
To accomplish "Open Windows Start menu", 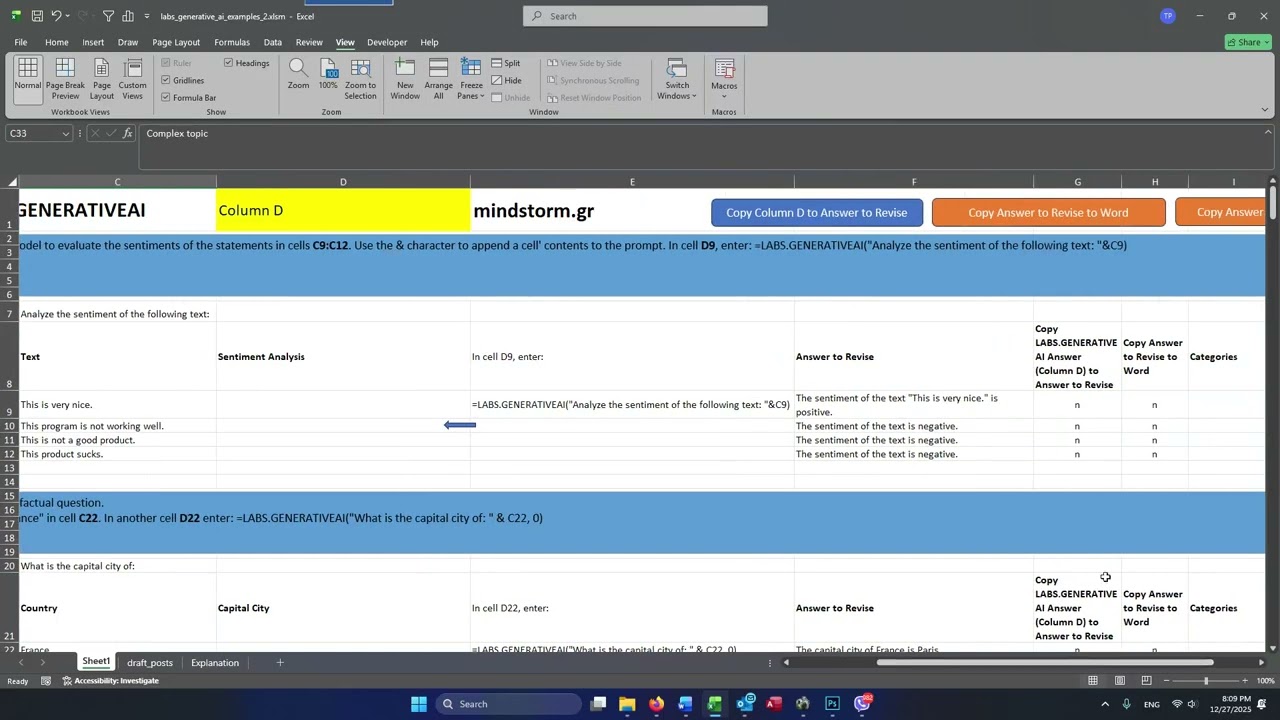I will (419, 704).
